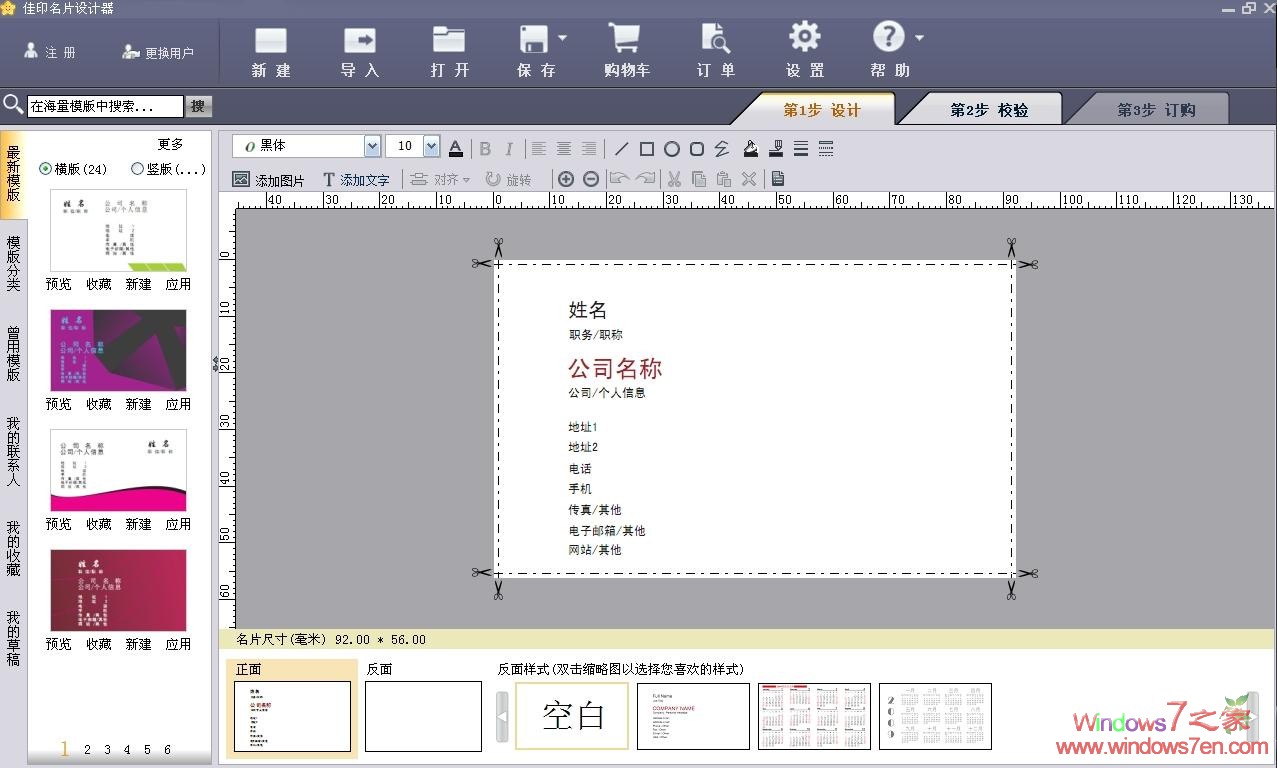The height and width of the screenshot is (768, 1277).
Task: Click the 导入 import icon
Action: [360, 51]
